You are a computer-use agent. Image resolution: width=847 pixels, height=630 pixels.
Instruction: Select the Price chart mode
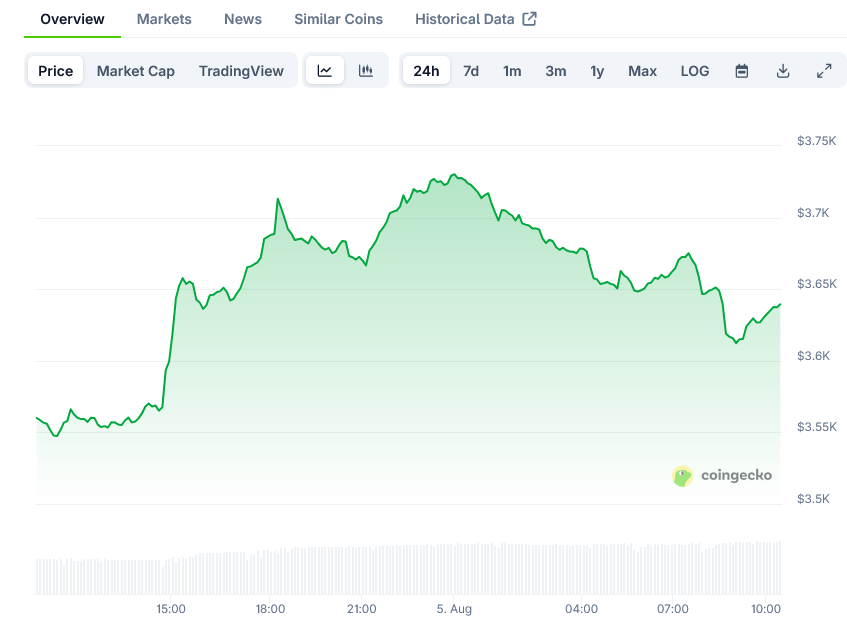point(56,71)
